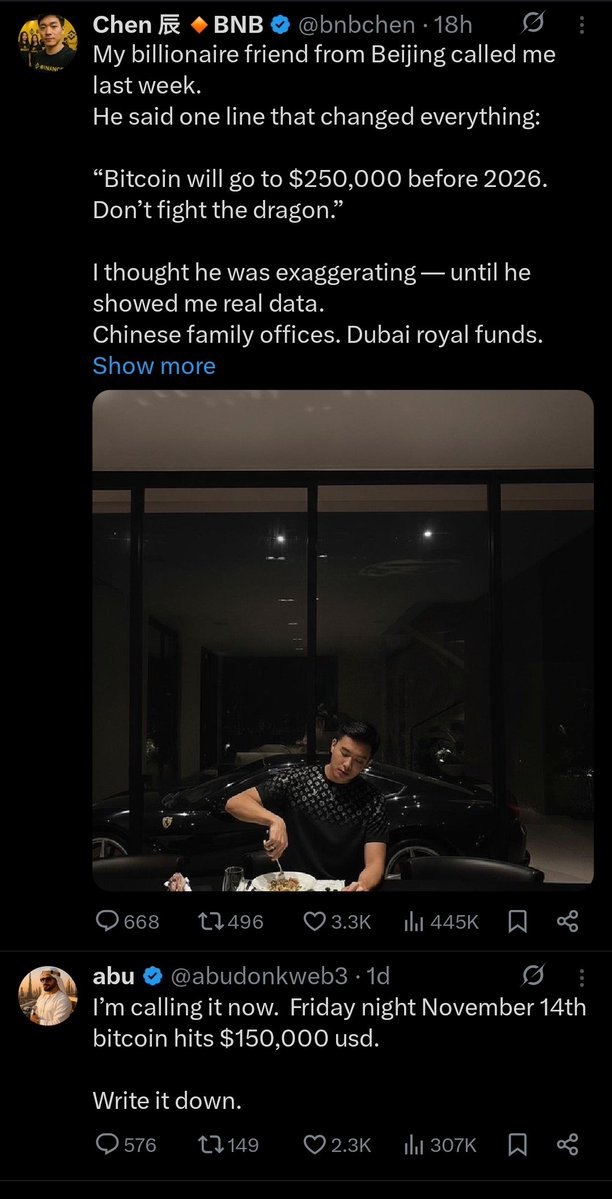
Task: Like abu's post with 2.3K likes
Action: 314,1144
